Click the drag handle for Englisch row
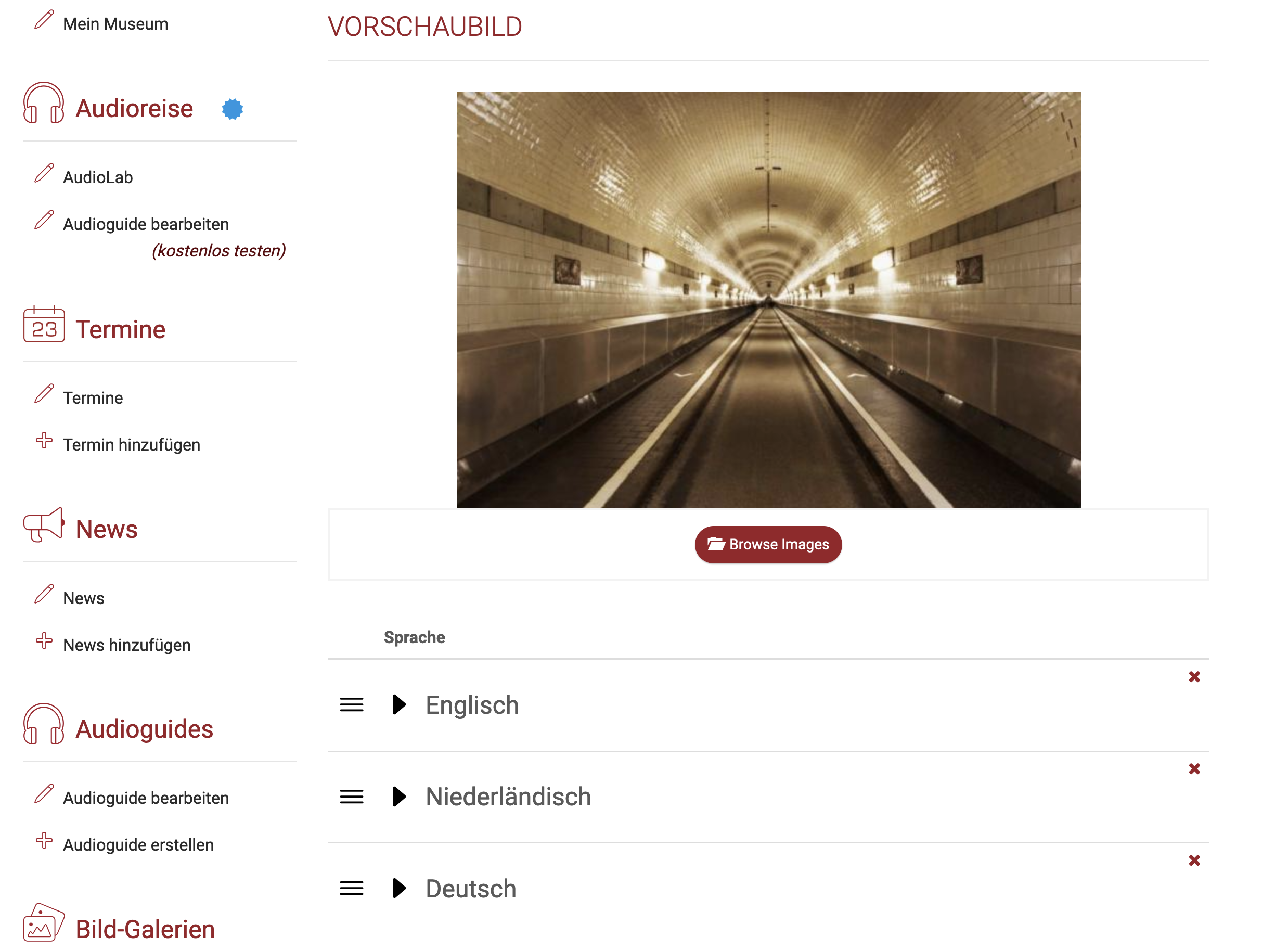 (352, 706)
